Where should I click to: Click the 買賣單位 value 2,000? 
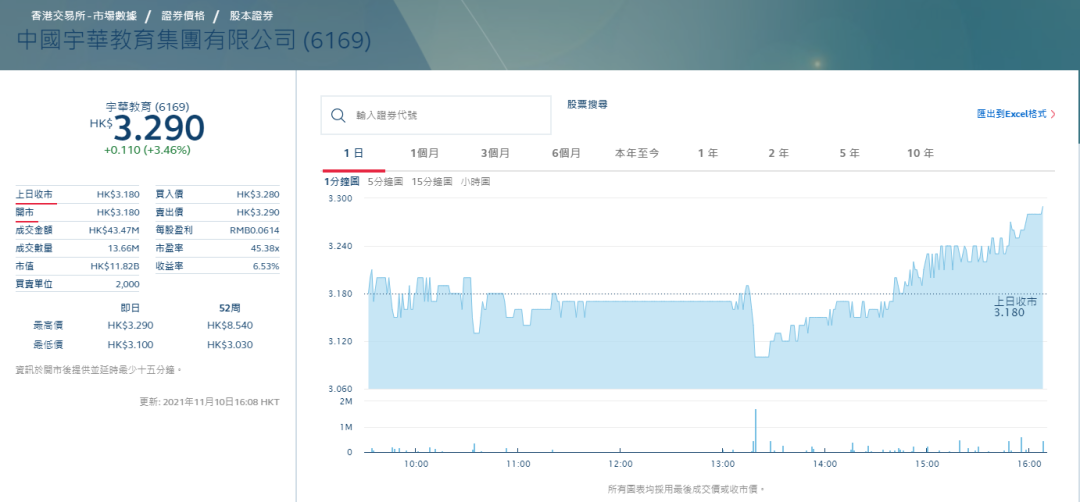[128, 284]
